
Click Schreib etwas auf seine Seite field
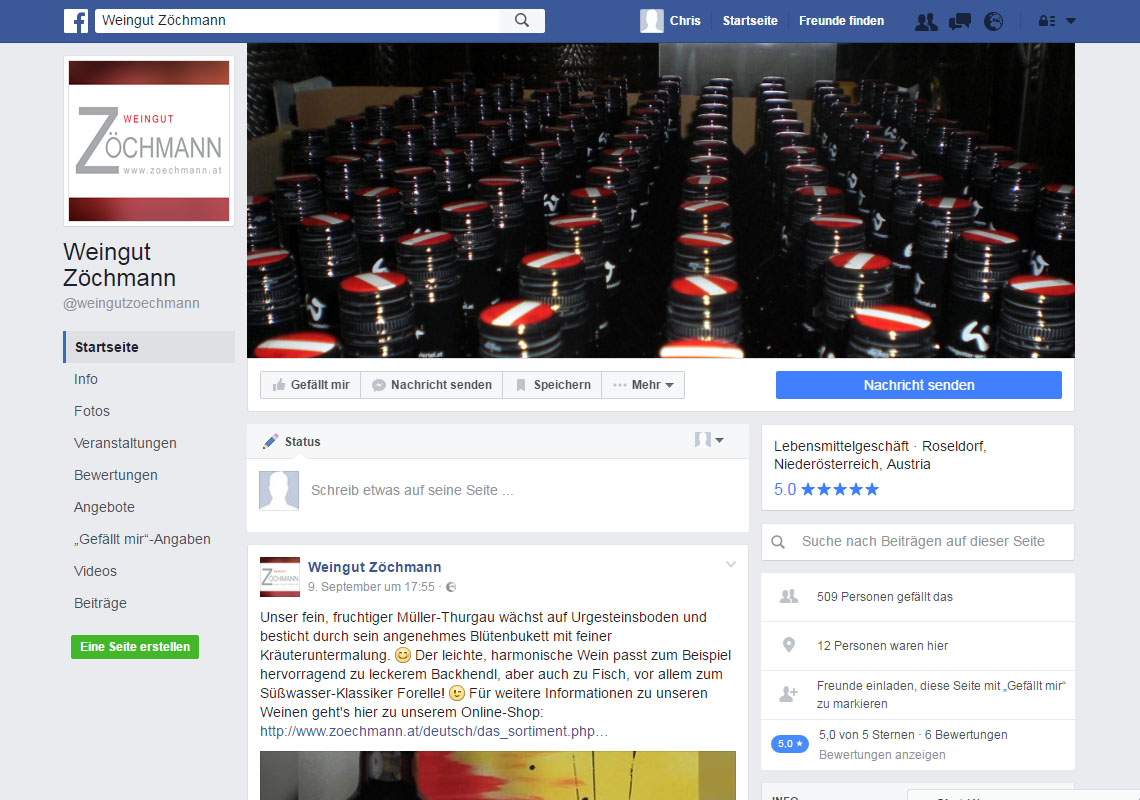point(412,490)
